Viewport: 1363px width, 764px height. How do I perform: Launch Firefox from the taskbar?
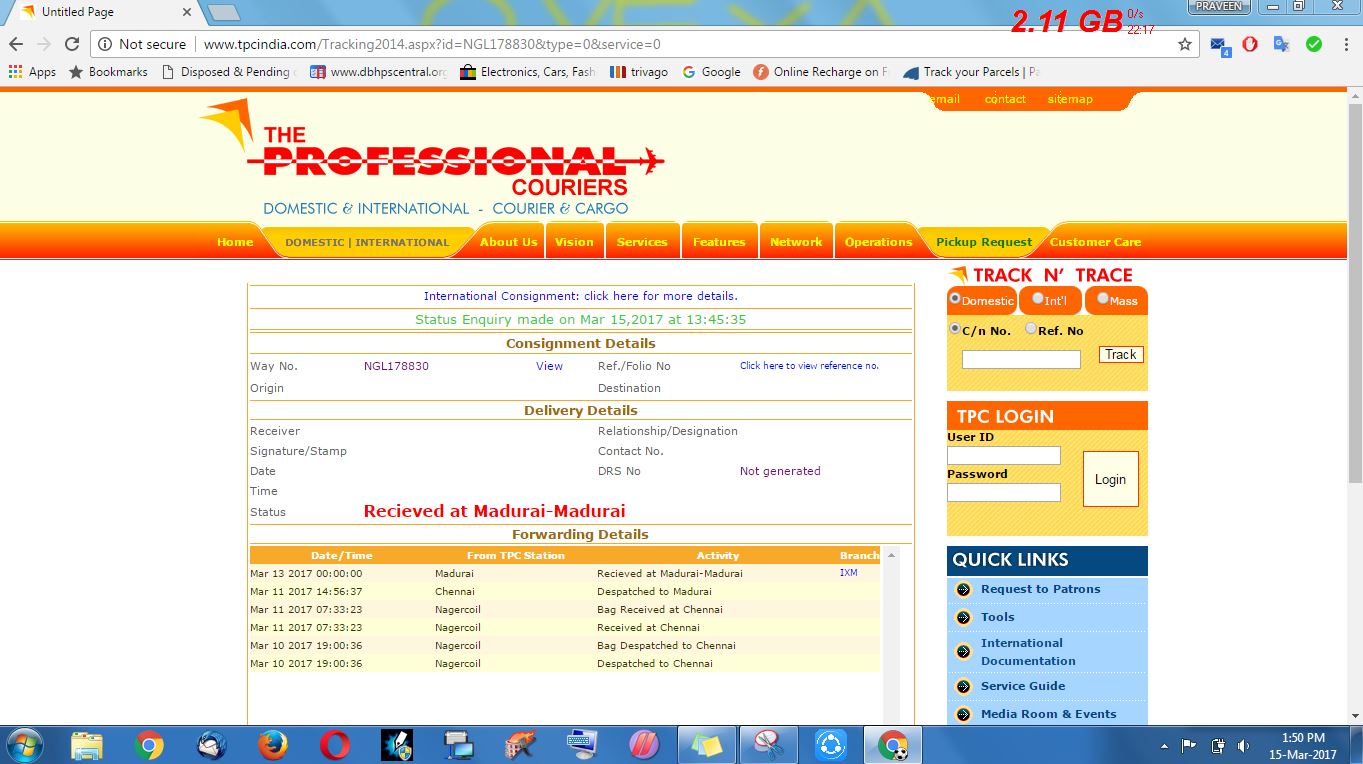(x=272, y=745)
